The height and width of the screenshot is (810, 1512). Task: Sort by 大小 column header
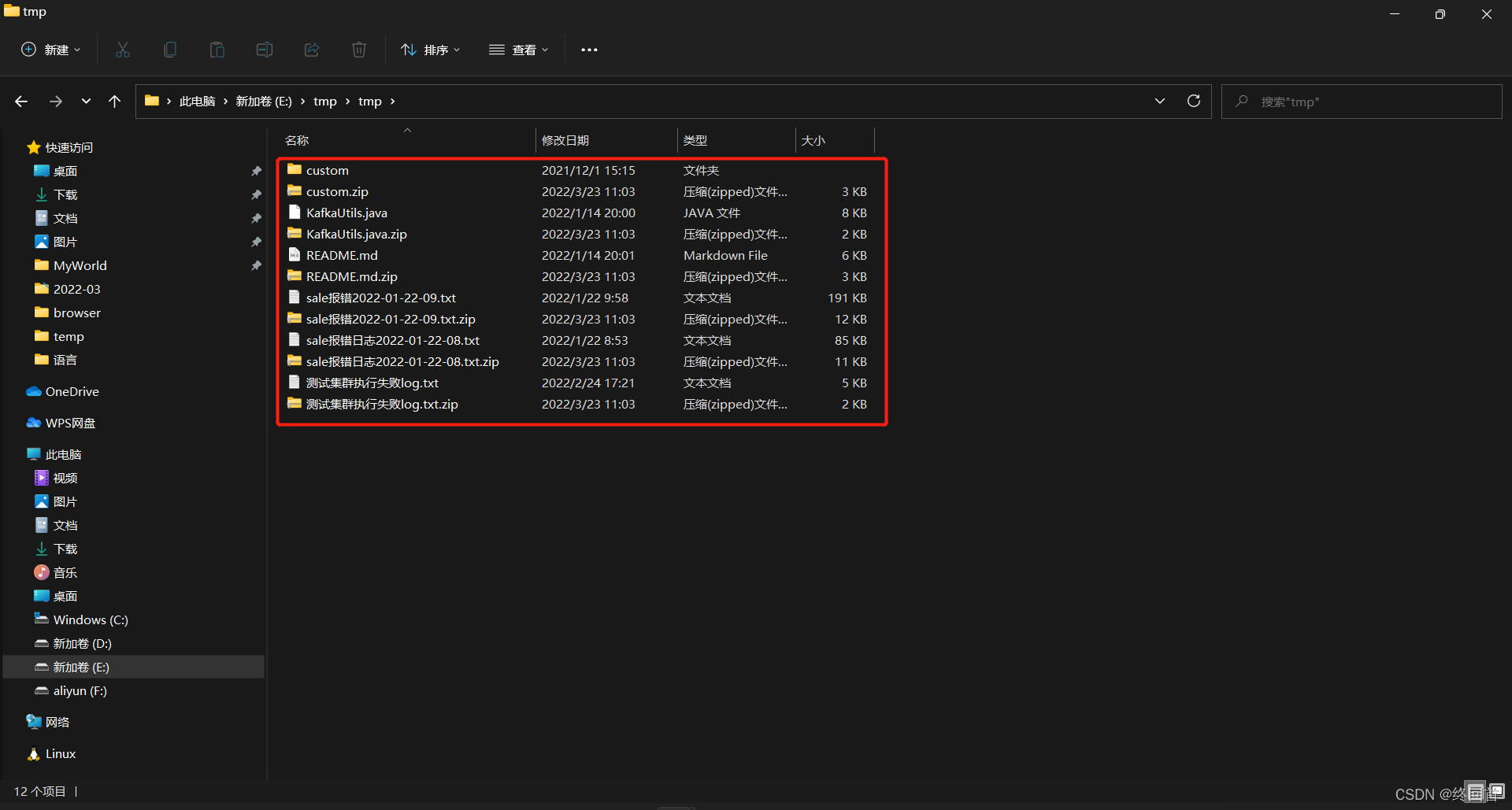pyautogui.click(x=835, y=140)
